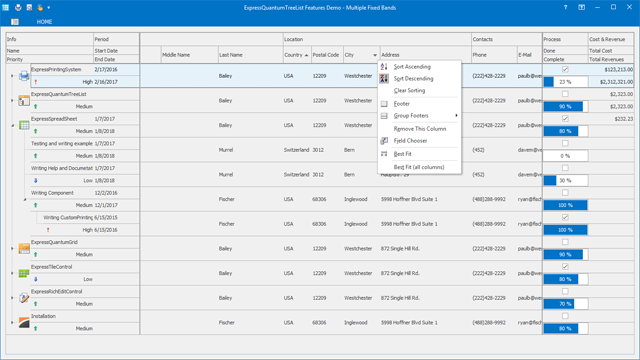
Task: Click the print icon in the title bar
Action: point(18,7)
